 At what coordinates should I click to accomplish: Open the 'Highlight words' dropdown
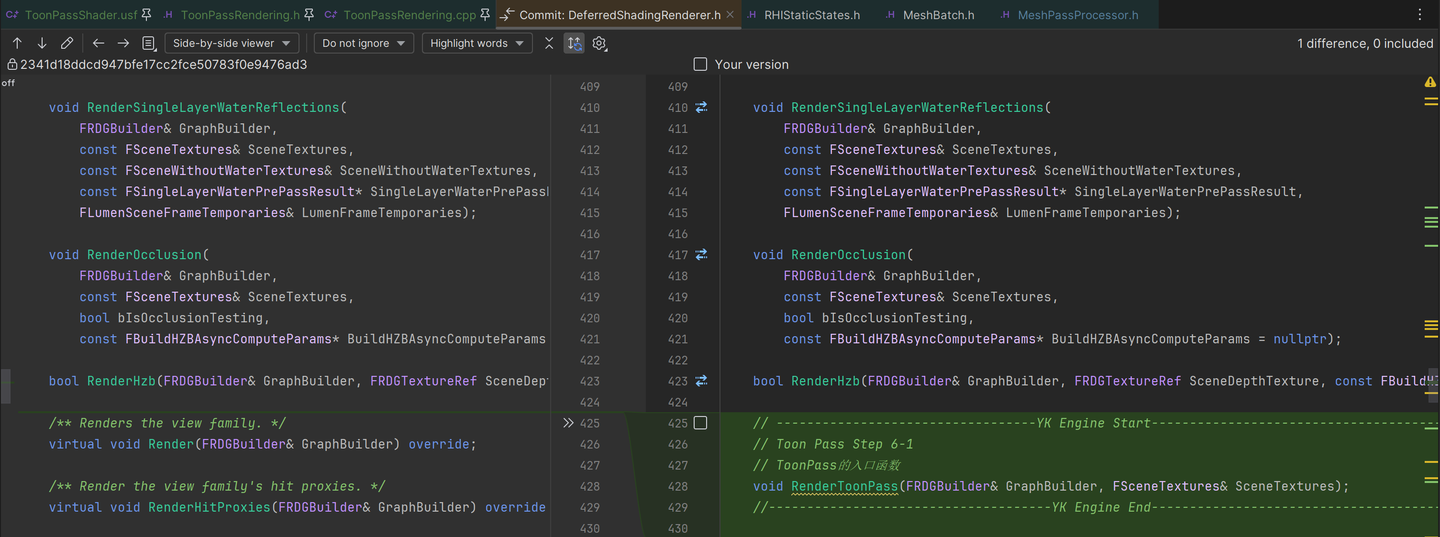tap(476, 43)
